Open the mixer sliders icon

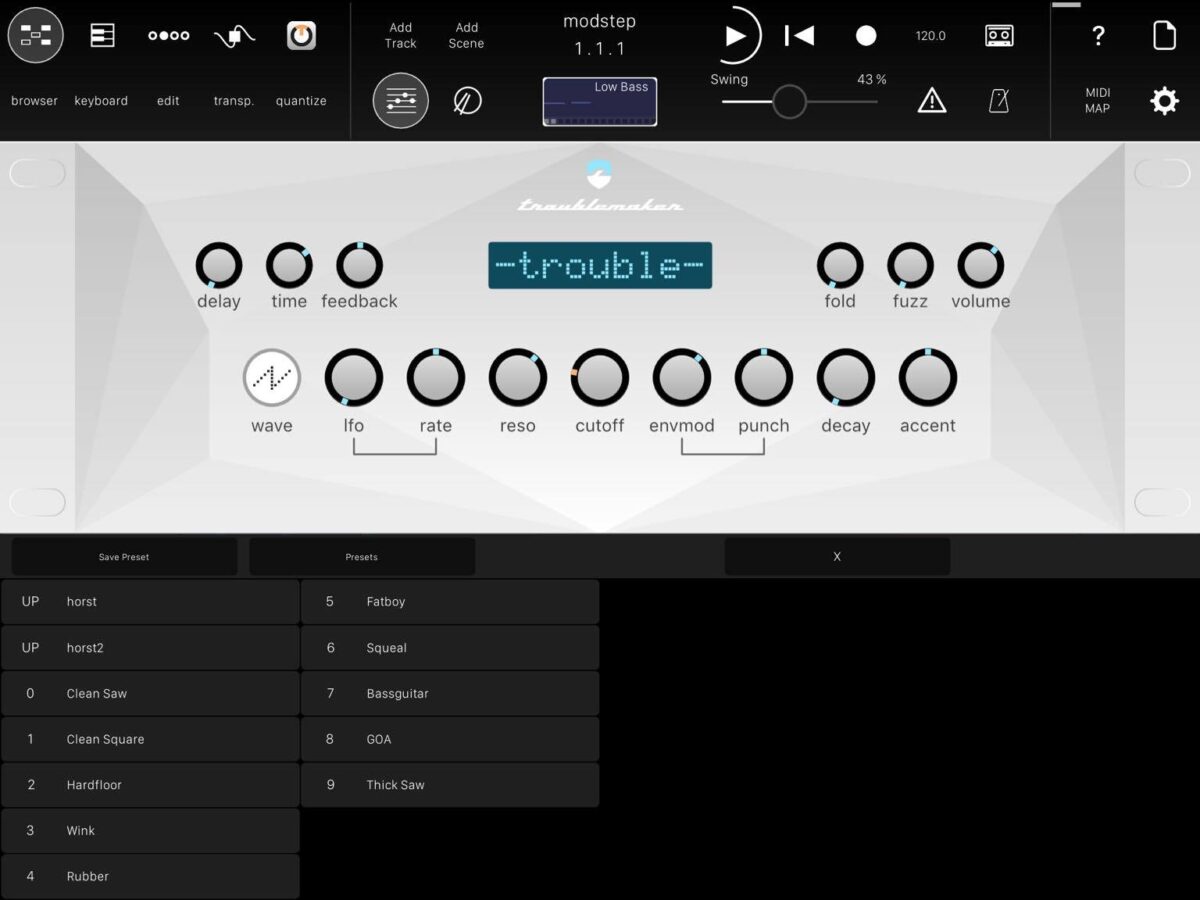point(401,101)
